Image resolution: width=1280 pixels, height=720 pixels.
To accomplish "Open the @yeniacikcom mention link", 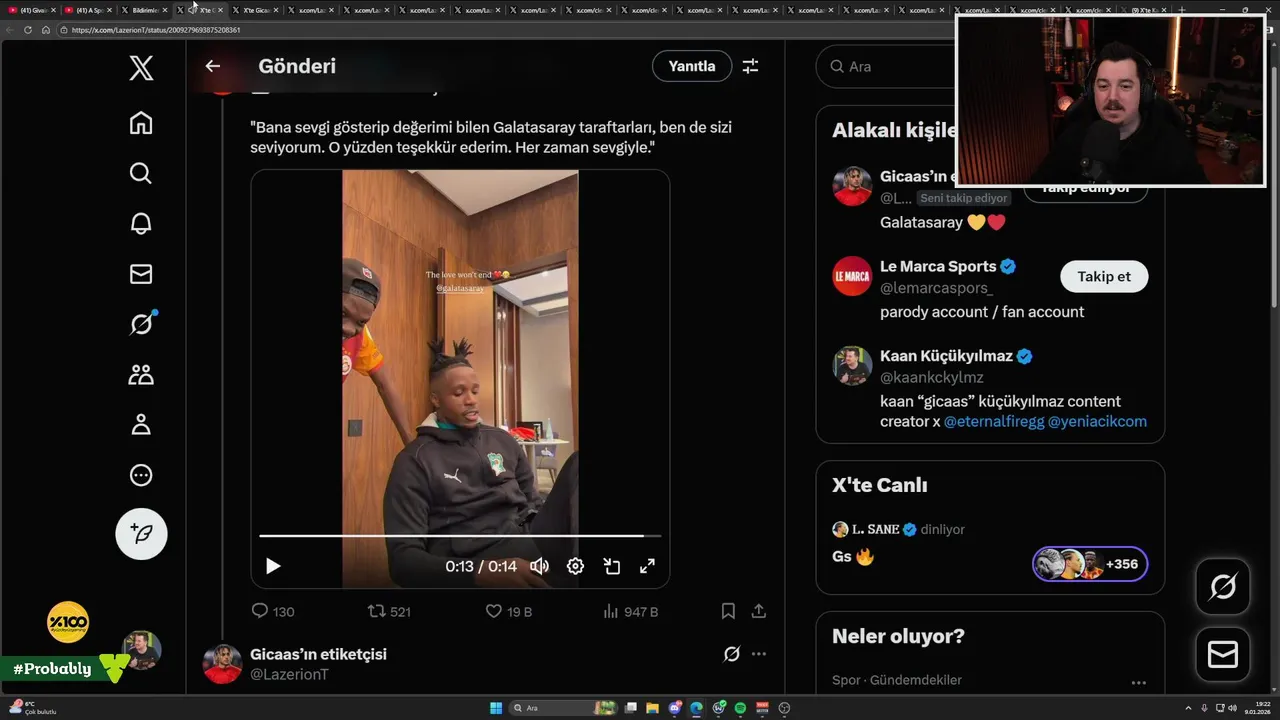I will pyautogui.click(x=1097, y=421).
